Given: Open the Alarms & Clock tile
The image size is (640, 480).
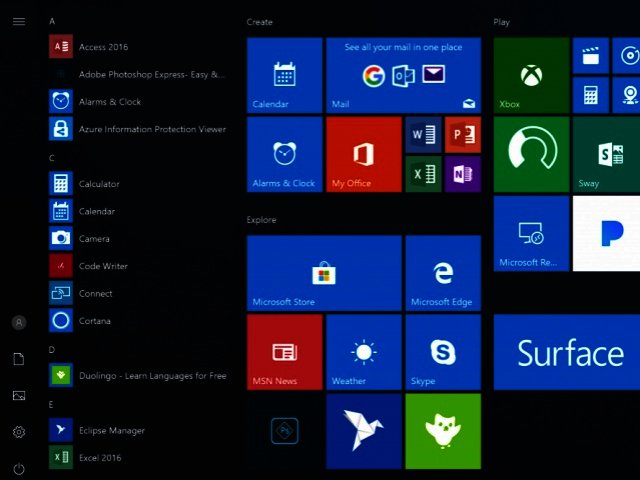Looking at the screenshot, I should tap(284, 154).
